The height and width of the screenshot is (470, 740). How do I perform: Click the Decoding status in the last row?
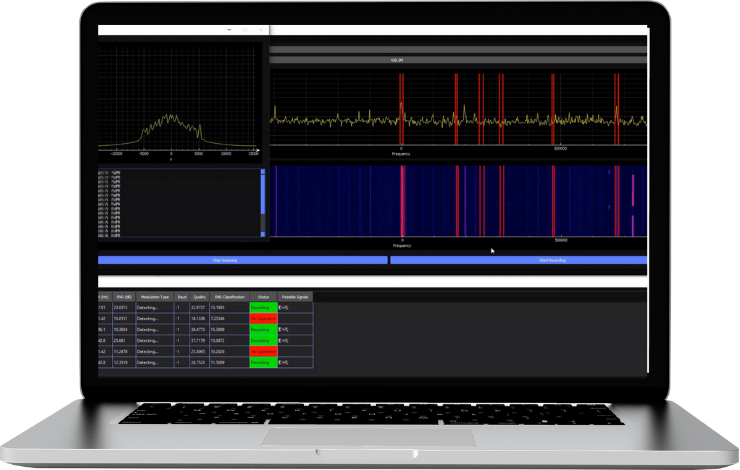point(263,362)
